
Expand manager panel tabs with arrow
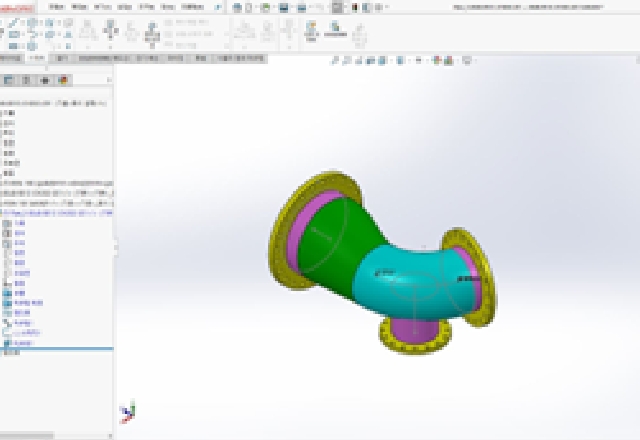click(109, 80)
